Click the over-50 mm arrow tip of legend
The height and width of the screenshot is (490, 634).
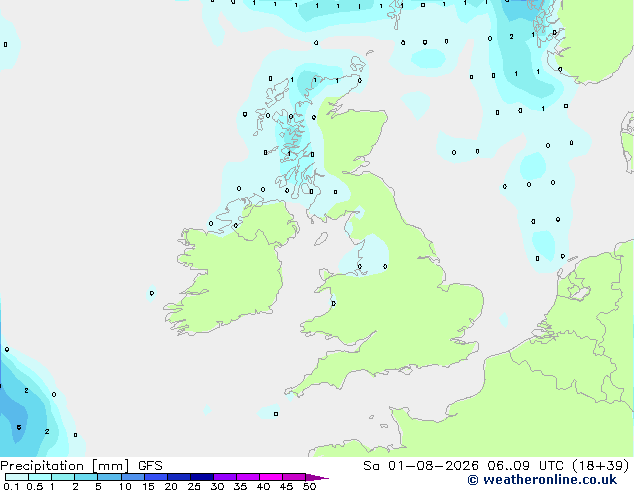click(x=317, y=477)
